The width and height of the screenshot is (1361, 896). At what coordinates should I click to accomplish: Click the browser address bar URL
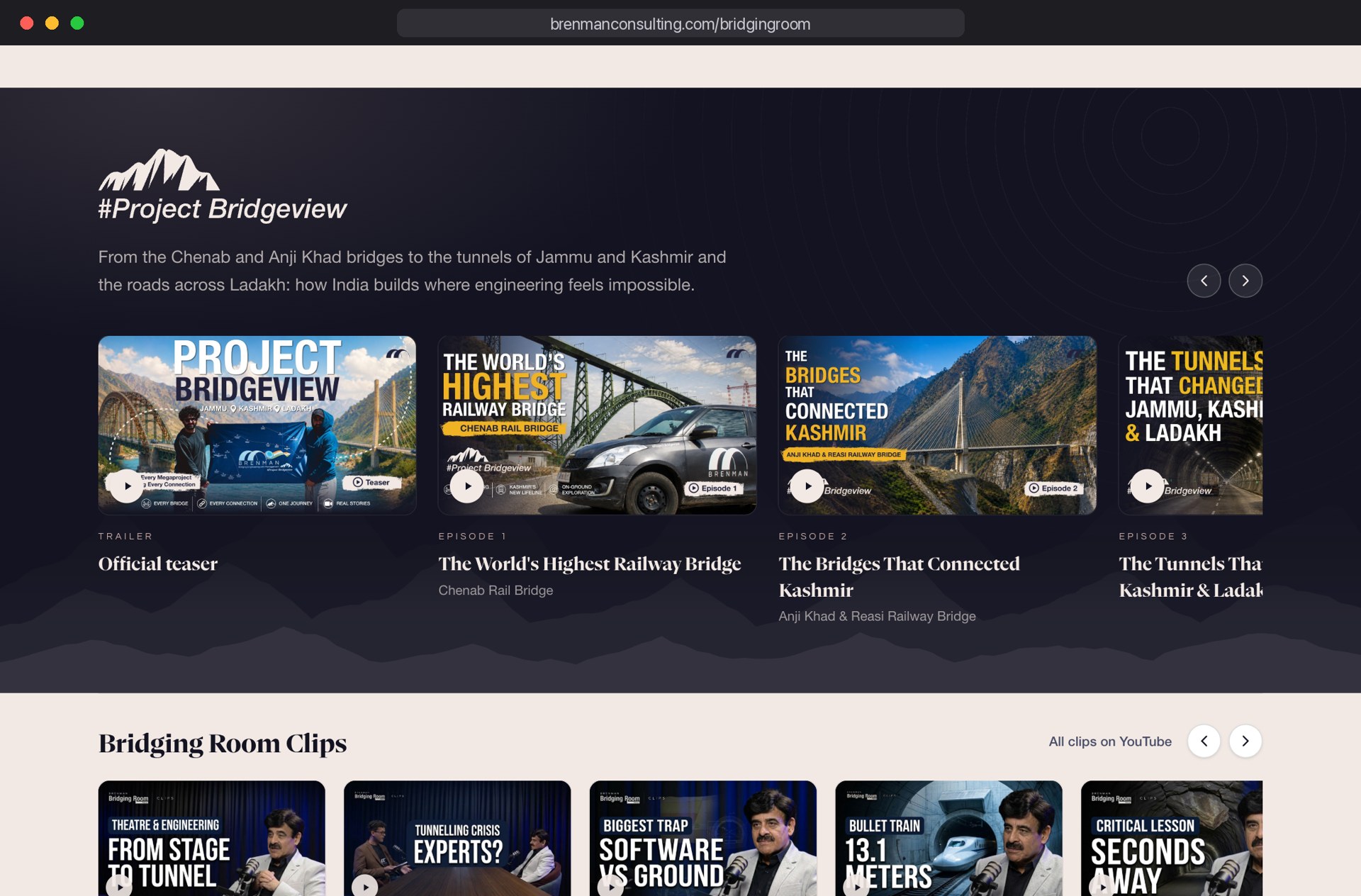[680, 23]
